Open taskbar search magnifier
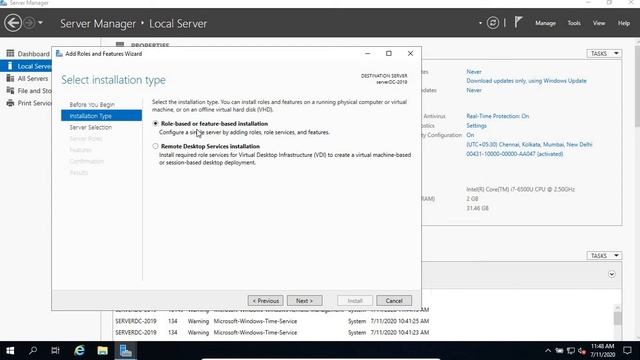The height and width of the screenshot is (360, 640). (33, 351)
